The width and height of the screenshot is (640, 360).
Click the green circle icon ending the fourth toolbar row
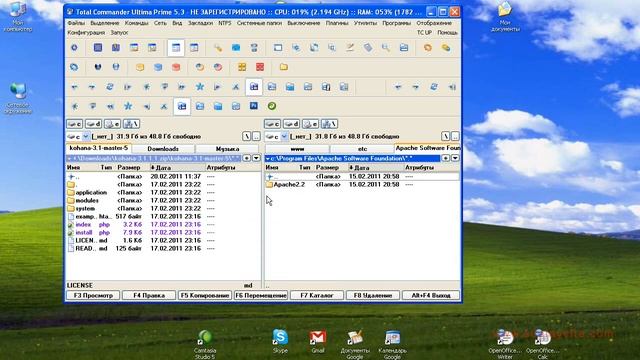coord(272,106)
